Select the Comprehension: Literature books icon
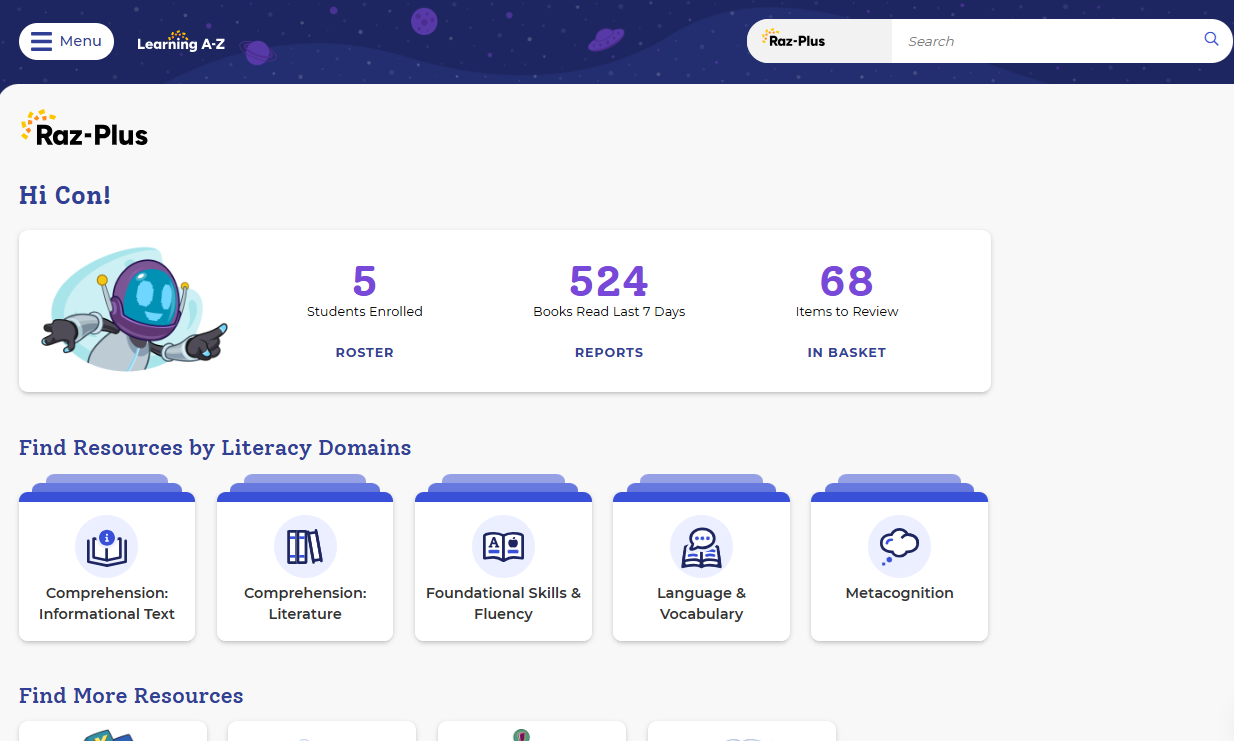 tap(305, 547)
